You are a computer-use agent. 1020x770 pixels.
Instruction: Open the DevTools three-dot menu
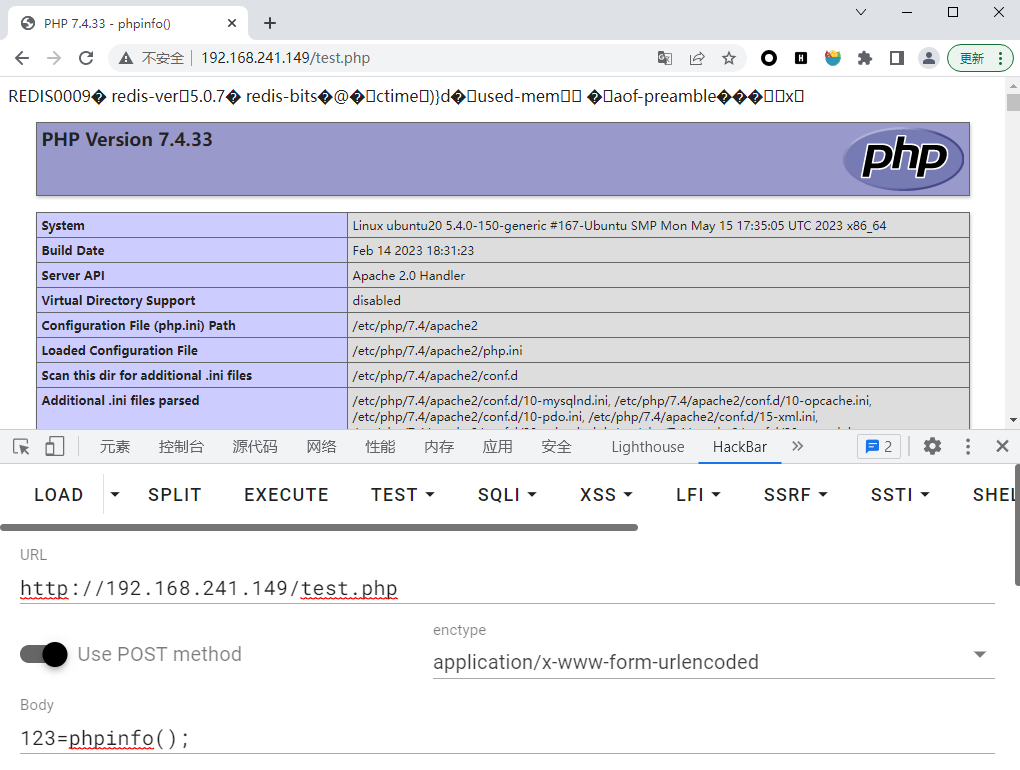(968, 446)
